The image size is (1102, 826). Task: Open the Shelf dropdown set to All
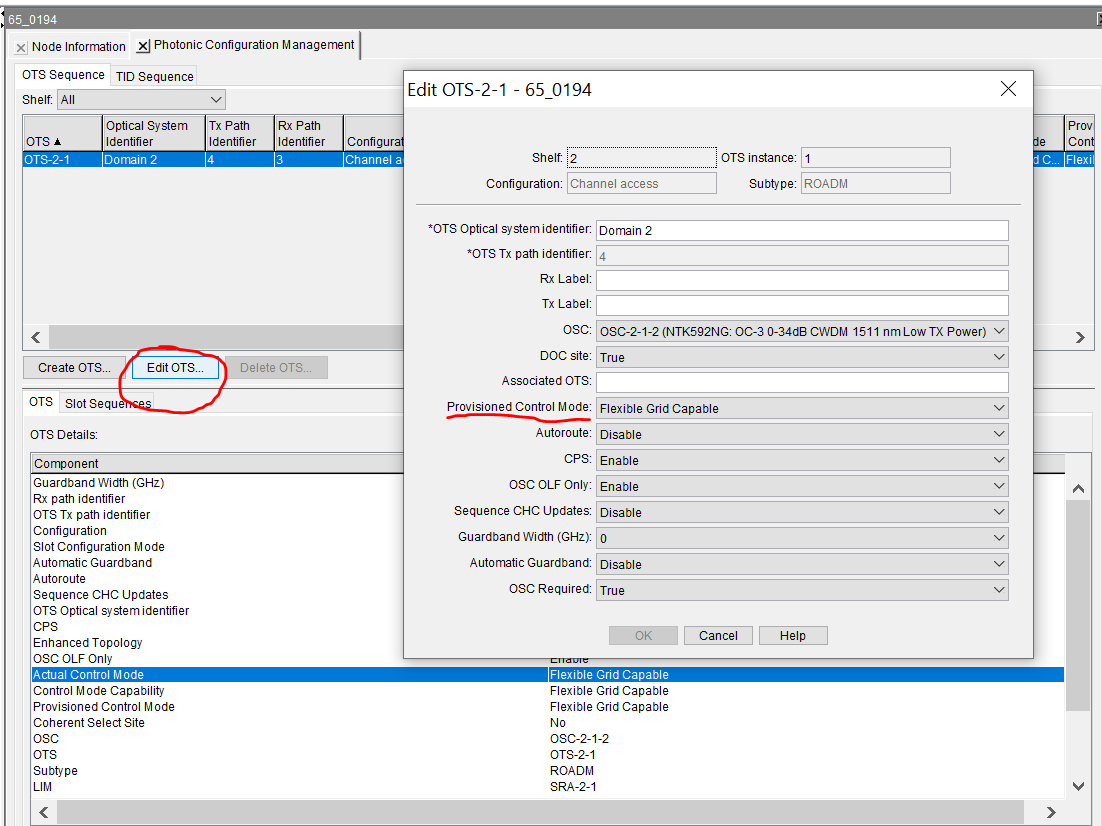pyautogui.click(x=141, y=100)
